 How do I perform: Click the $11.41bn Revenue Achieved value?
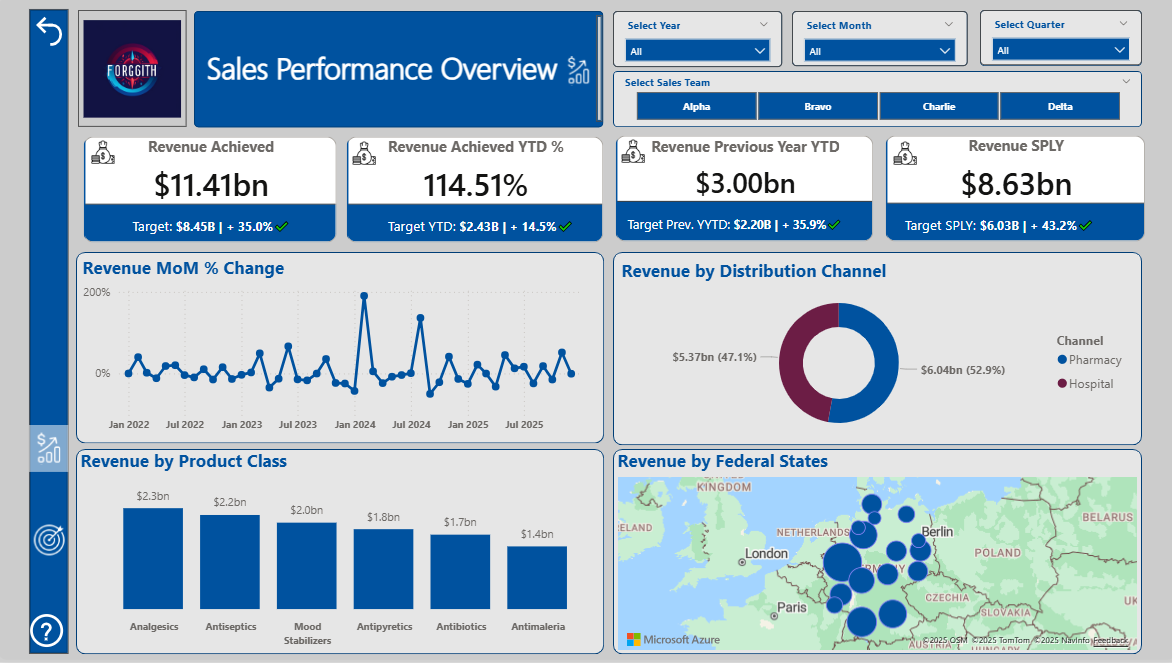[211, 185]
